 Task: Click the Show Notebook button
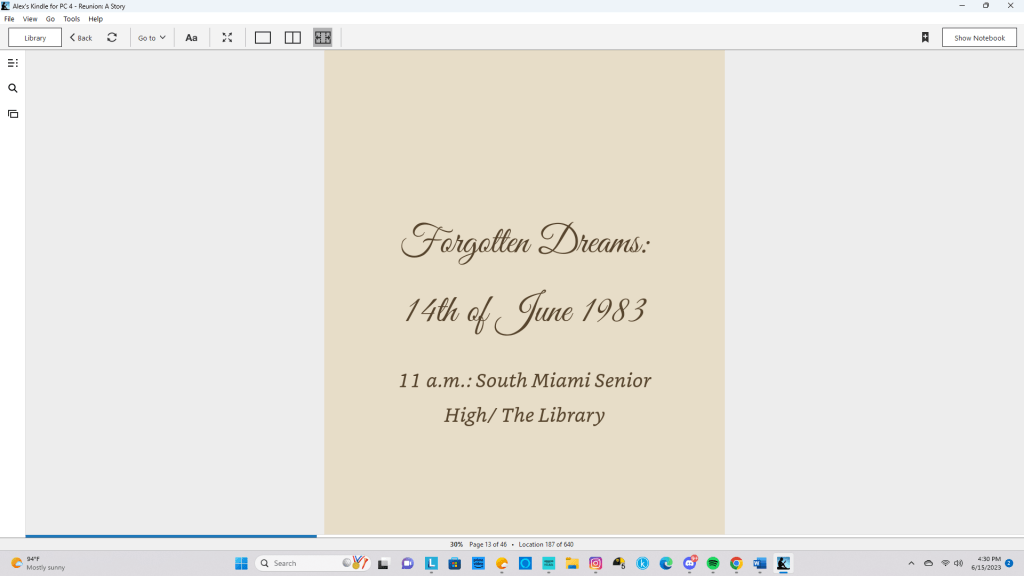click(979, 38)
